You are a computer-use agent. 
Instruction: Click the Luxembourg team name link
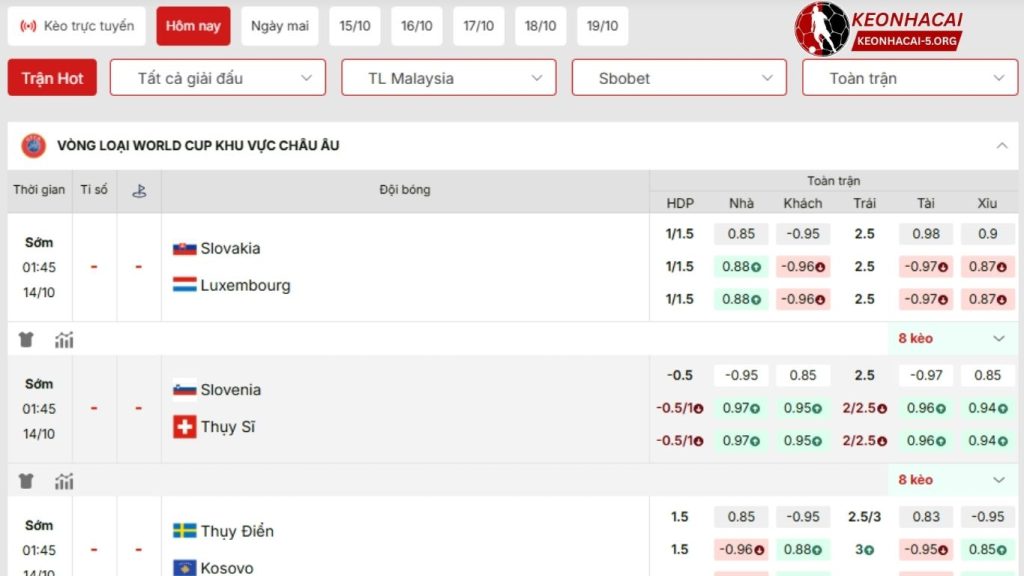[x=245, y=285]
